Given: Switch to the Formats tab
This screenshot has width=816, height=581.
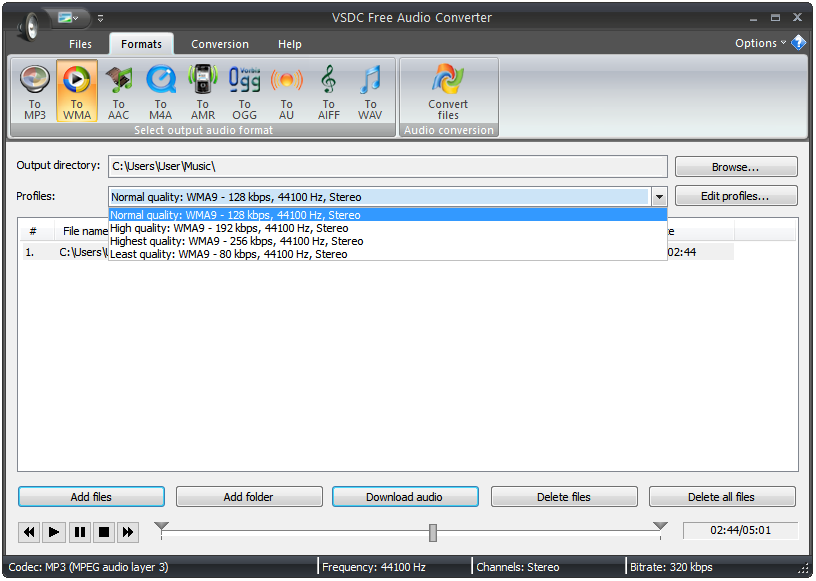Looking at the screenshot, I should click(141, 44).
